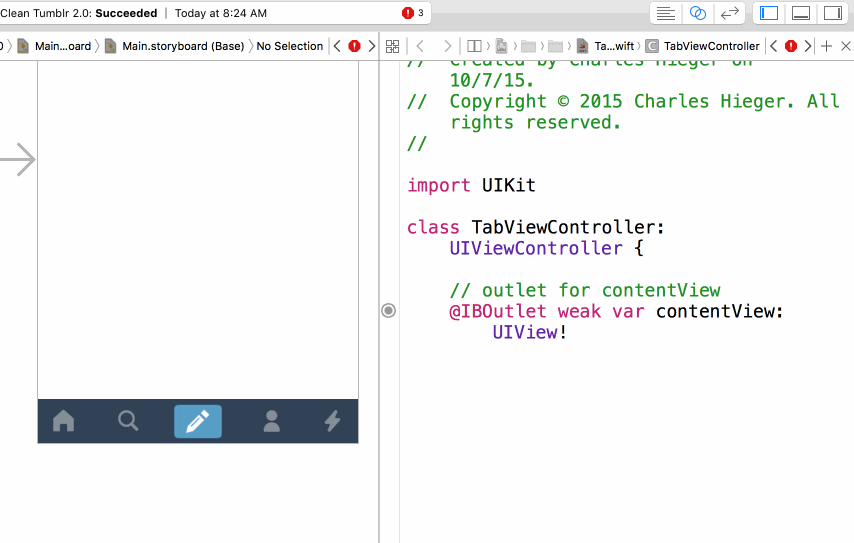Select the white content view in storyboard
This screenshot has height=543, width=854.
[x=198, y=230]
